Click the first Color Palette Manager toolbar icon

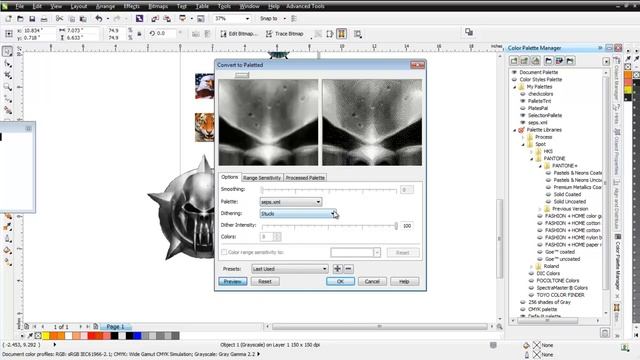(514, 61)
